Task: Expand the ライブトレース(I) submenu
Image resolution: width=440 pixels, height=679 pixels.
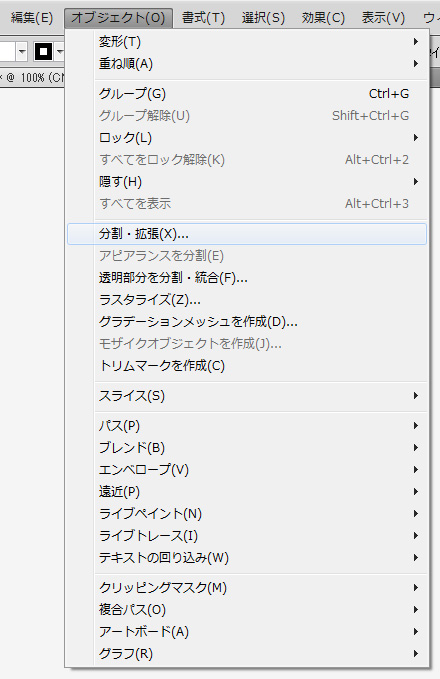Action: [247, 536]
